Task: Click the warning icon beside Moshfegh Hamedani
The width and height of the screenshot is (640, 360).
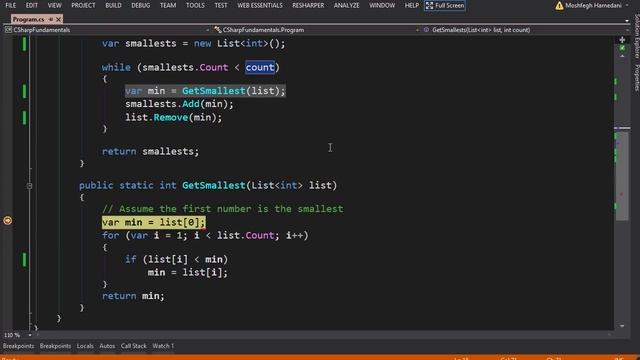Action: [x=559, y=5]
